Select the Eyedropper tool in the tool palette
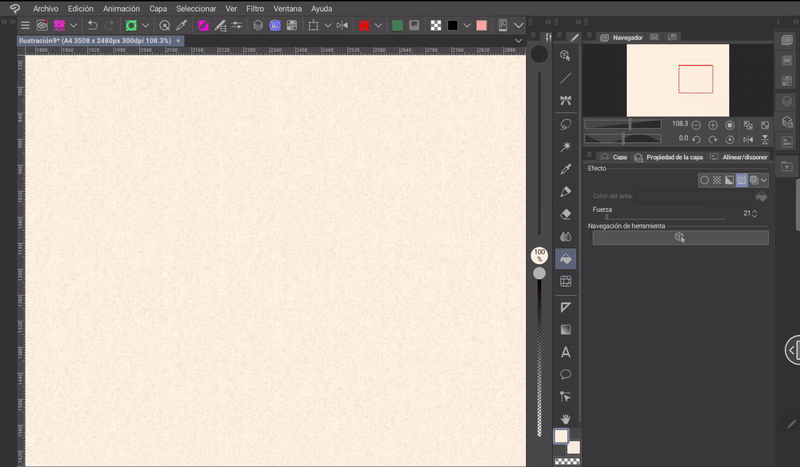Screen dimensions: 800x467 coord(566,169)
